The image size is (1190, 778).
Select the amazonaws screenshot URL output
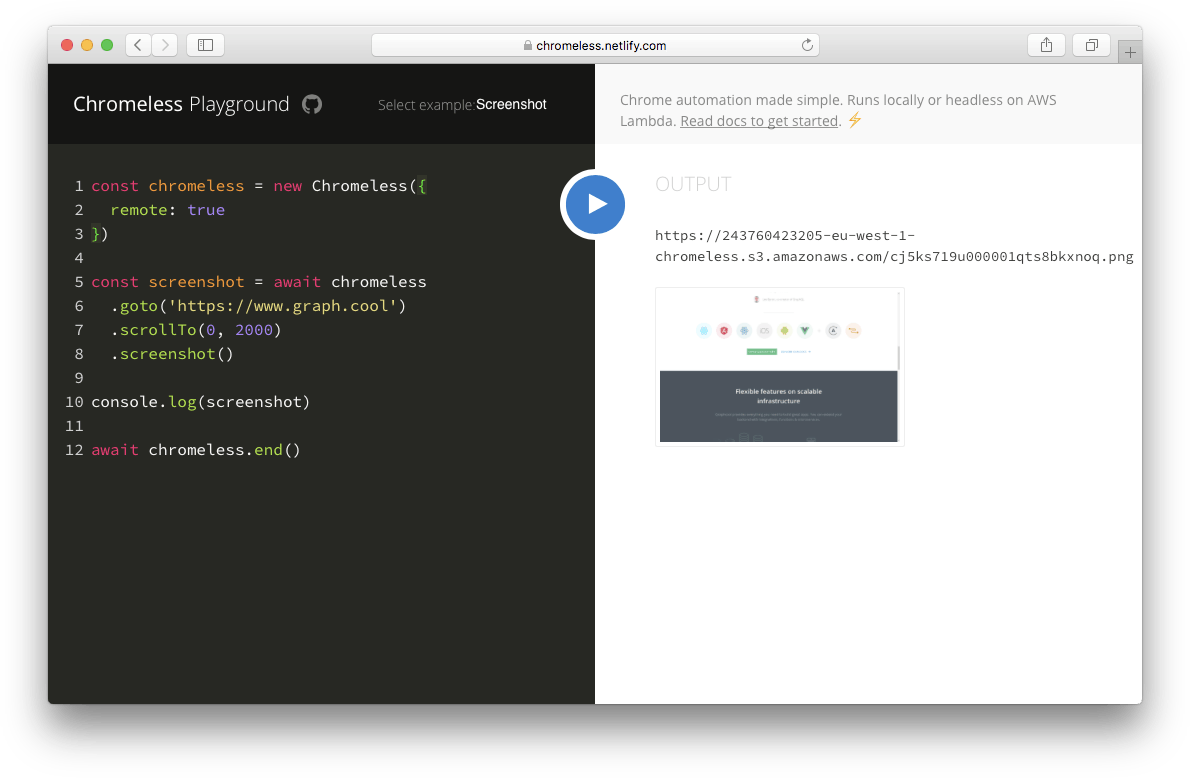click(x=894, y=246)
